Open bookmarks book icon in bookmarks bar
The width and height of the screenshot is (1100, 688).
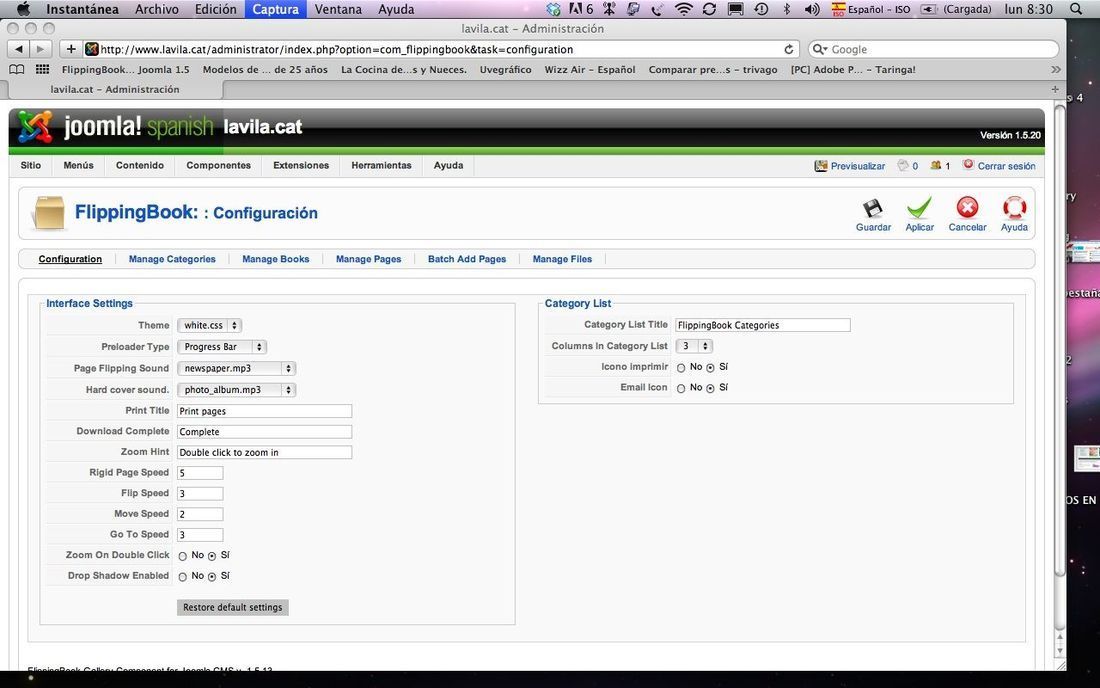pos(16,69)
